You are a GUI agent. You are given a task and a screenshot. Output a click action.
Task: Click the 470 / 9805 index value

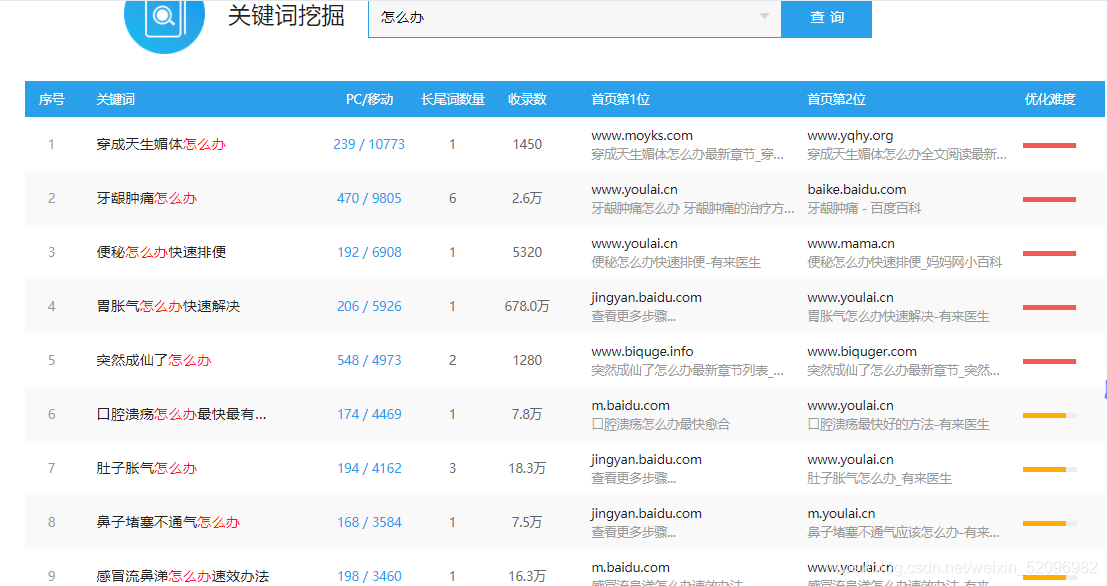coord(369,198)
